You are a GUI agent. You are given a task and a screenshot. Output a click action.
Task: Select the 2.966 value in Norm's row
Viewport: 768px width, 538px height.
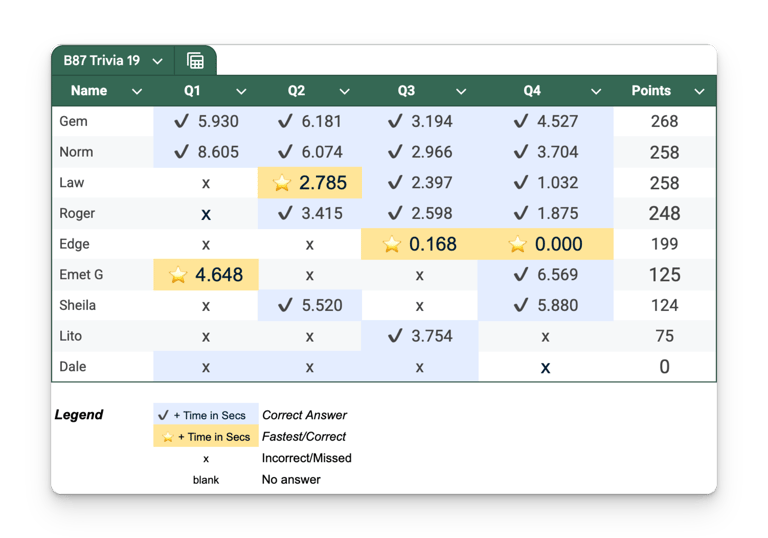point(432,152)
